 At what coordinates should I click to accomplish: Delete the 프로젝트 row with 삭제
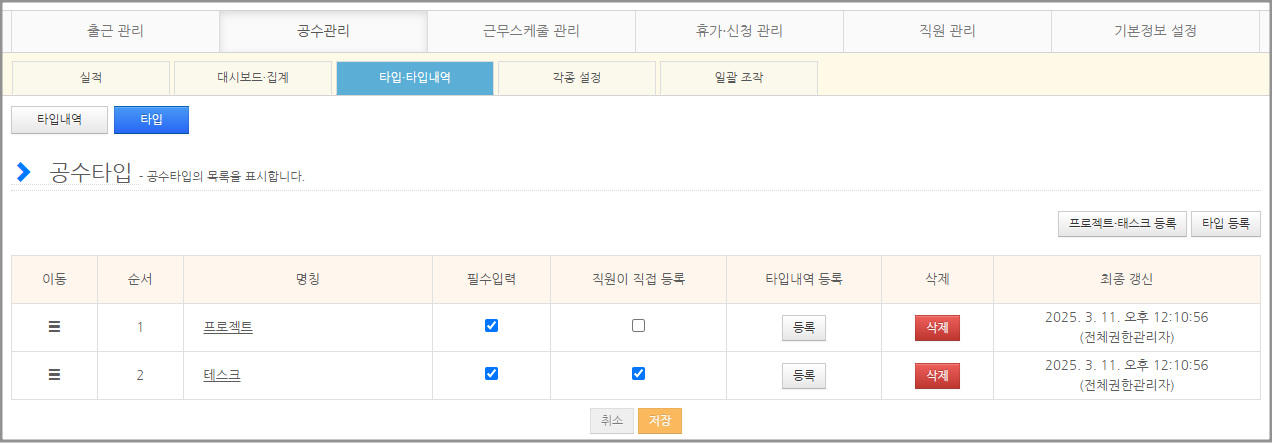(937, 328)
